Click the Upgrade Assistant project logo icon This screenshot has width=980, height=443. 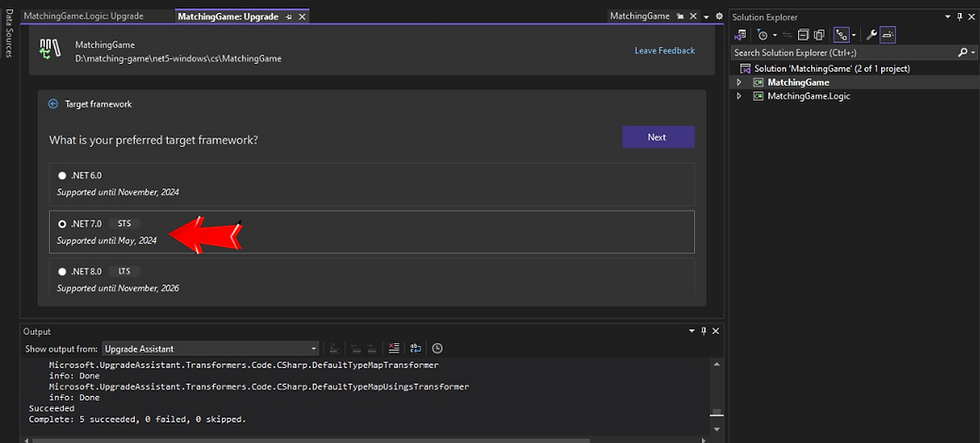point(50,50)
